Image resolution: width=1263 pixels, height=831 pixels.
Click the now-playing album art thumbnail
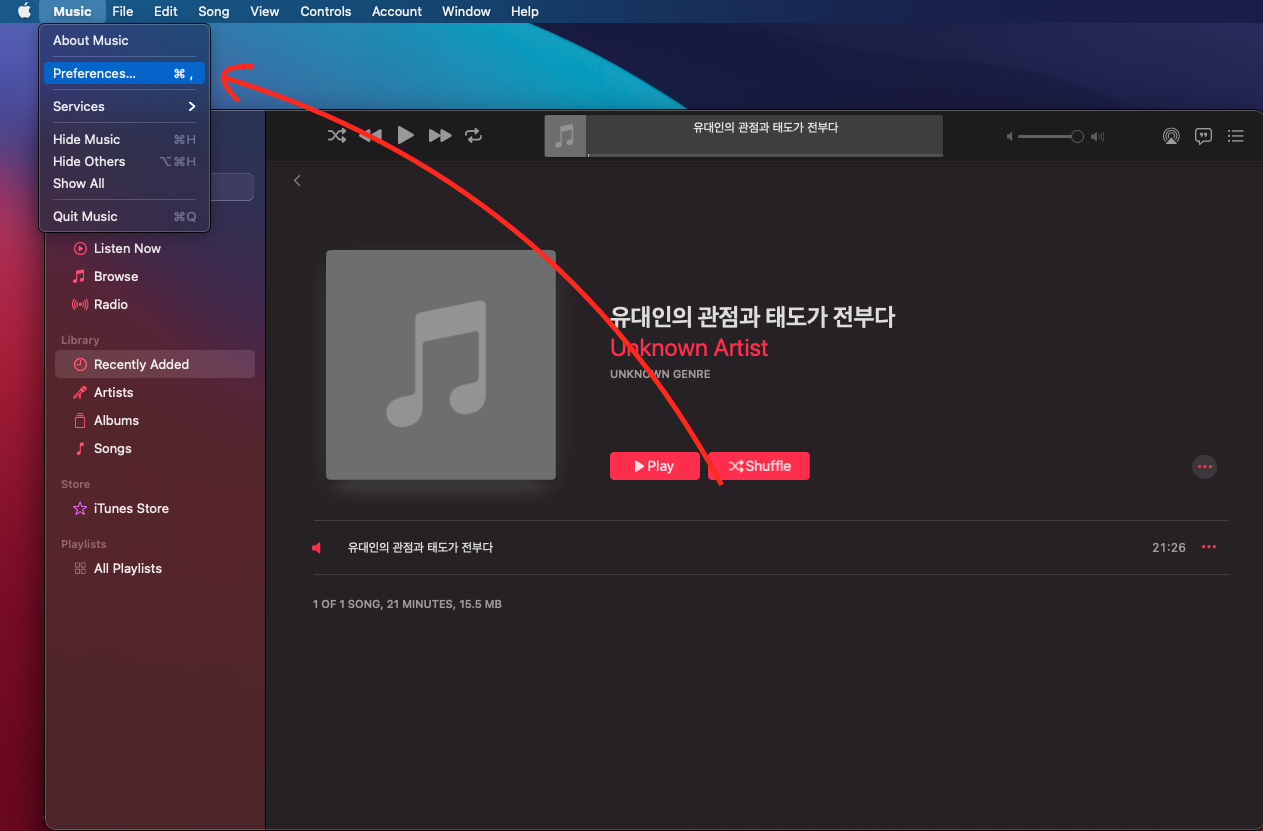[565, 136]
